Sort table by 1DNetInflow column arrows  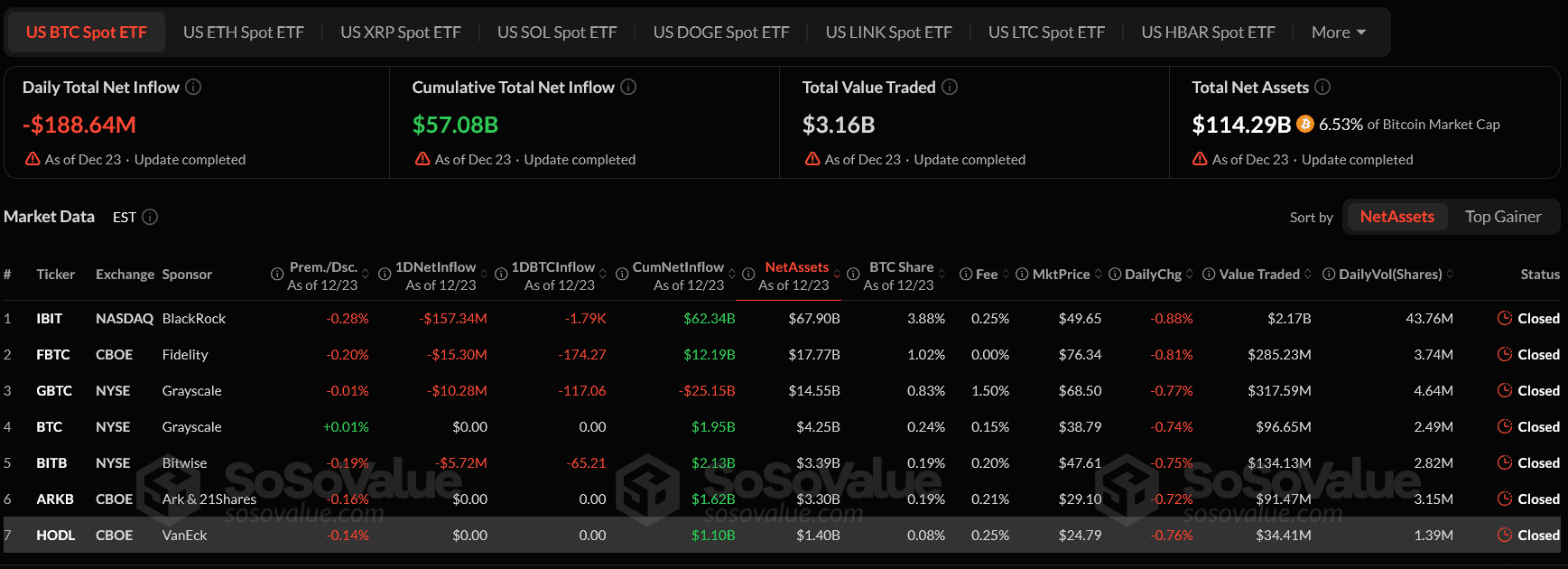coord(484,274)
